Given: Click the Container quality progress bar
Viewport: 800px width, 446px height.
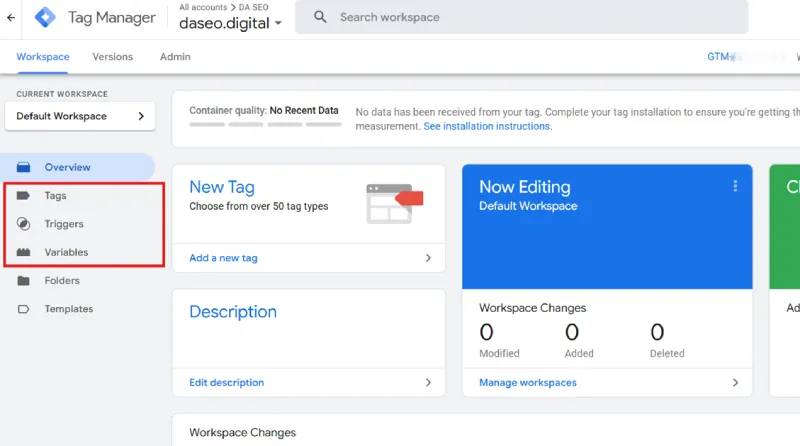Looking at the screenshot, I should 265,125.
